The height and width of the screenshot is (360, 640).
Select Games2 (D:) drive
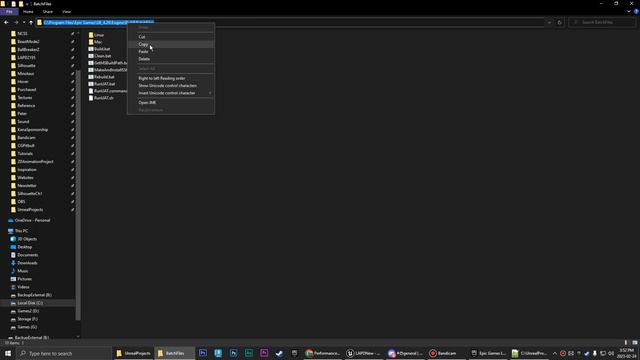coord(28,311)
